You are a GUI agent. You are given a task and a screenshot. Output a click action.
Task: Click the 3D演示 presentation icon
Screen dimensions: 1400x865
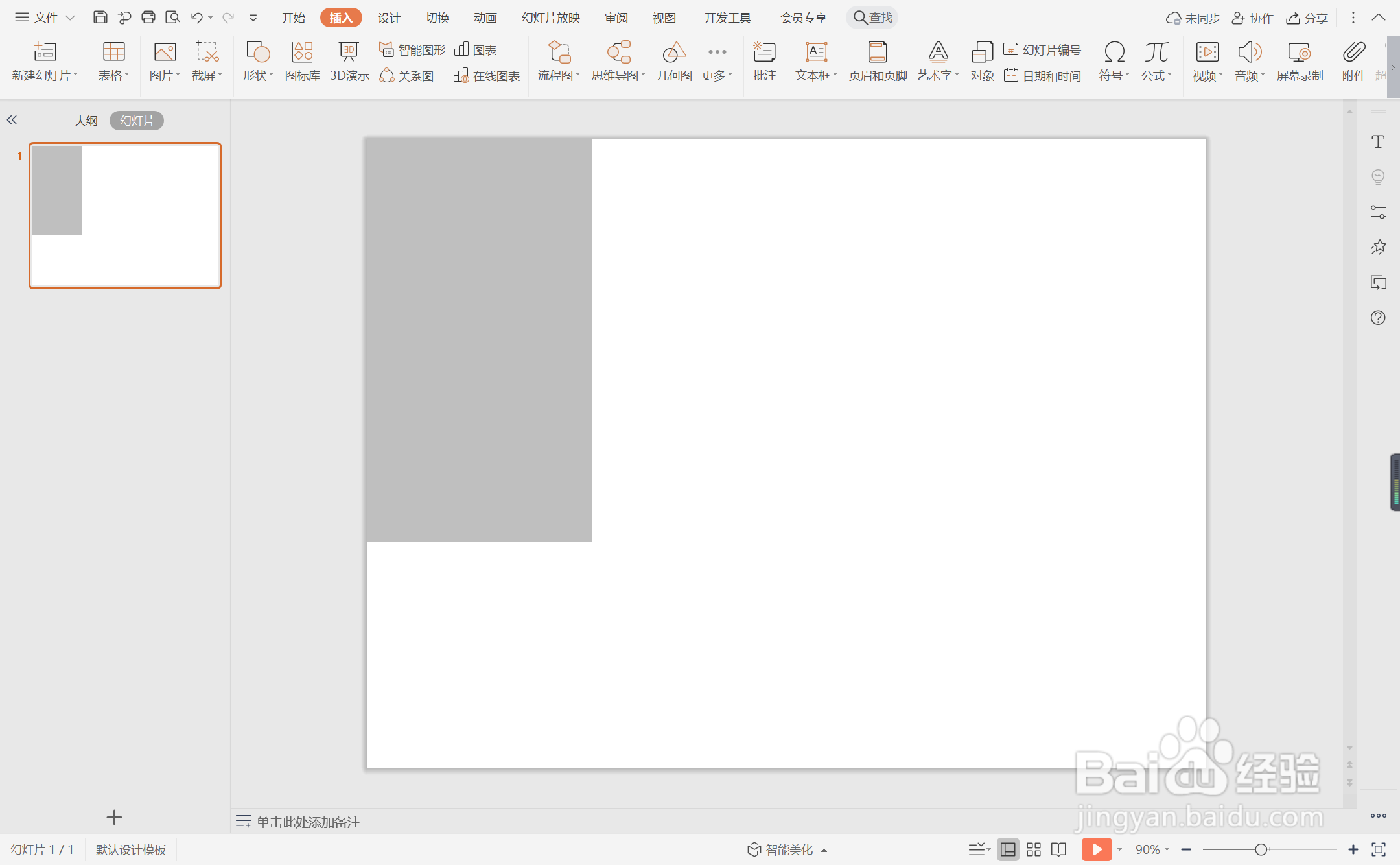coord(349,61)
